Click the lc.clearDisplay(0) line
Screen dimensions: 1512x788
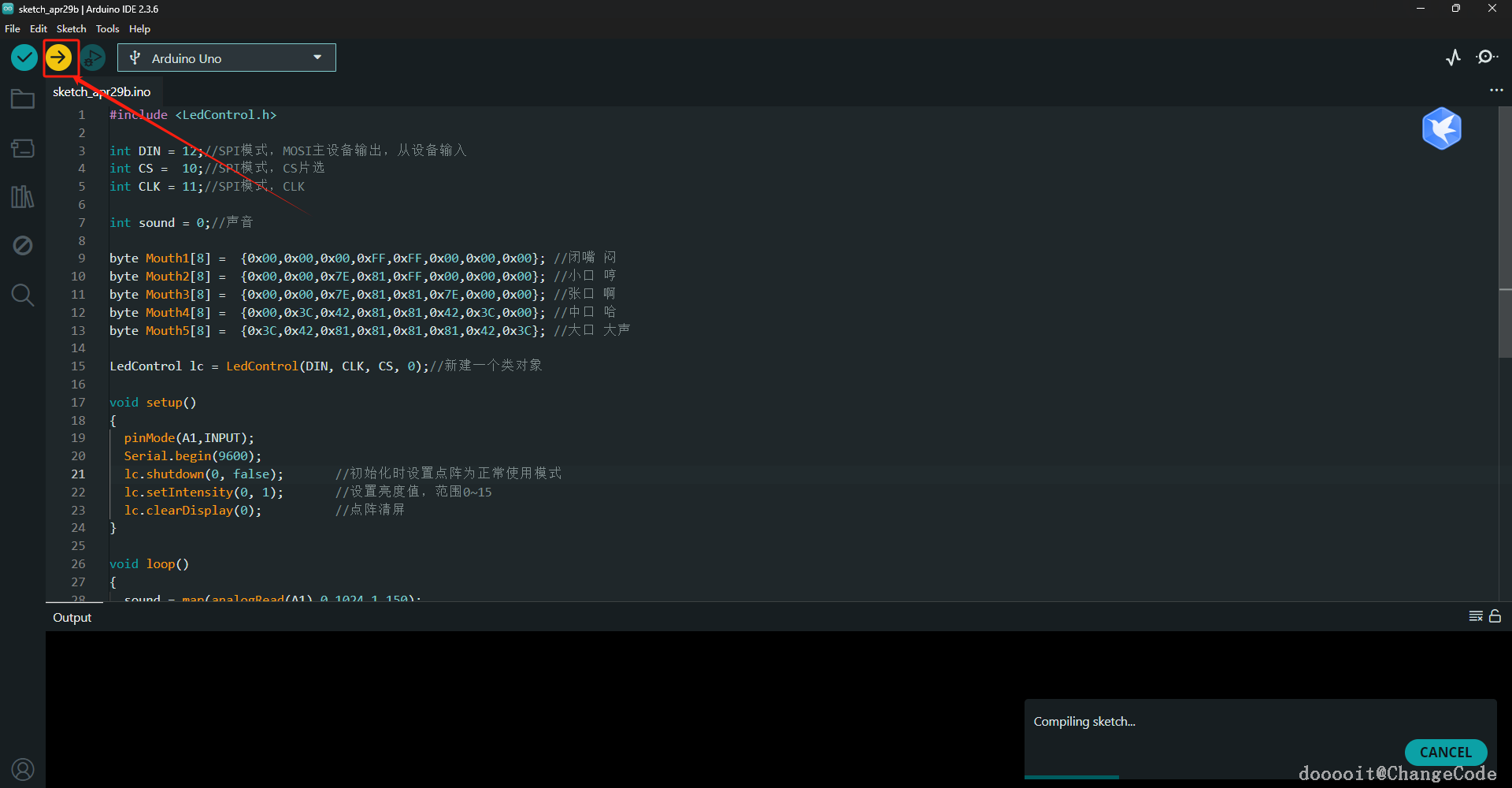264,511
